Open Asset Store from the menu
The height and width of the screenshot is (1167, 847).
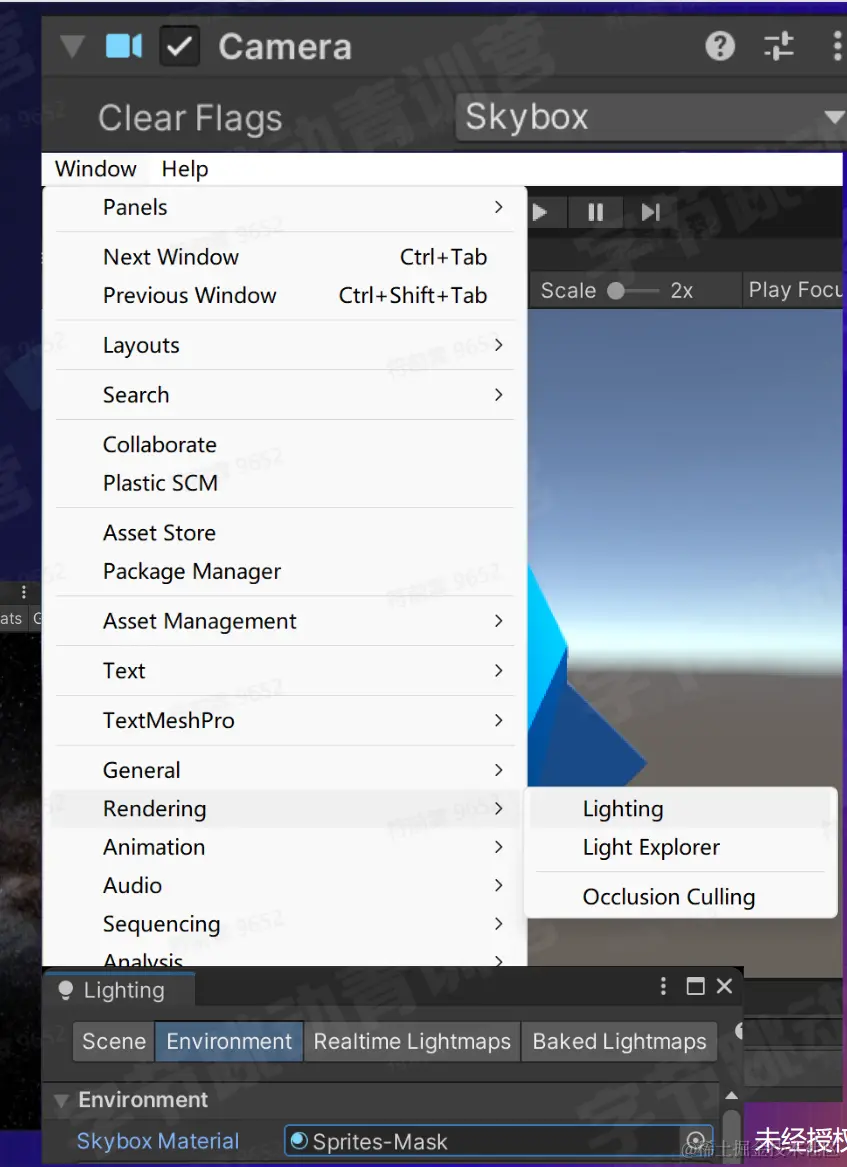click(x=285, y=533)
